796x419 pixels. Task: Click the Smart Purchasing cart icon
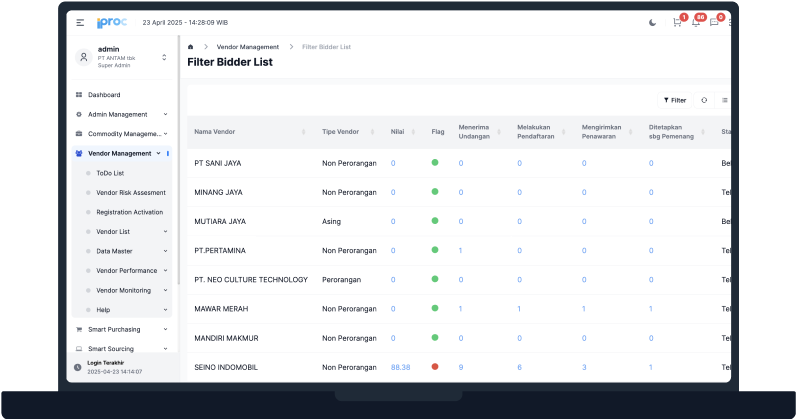[x=79, y=330]
